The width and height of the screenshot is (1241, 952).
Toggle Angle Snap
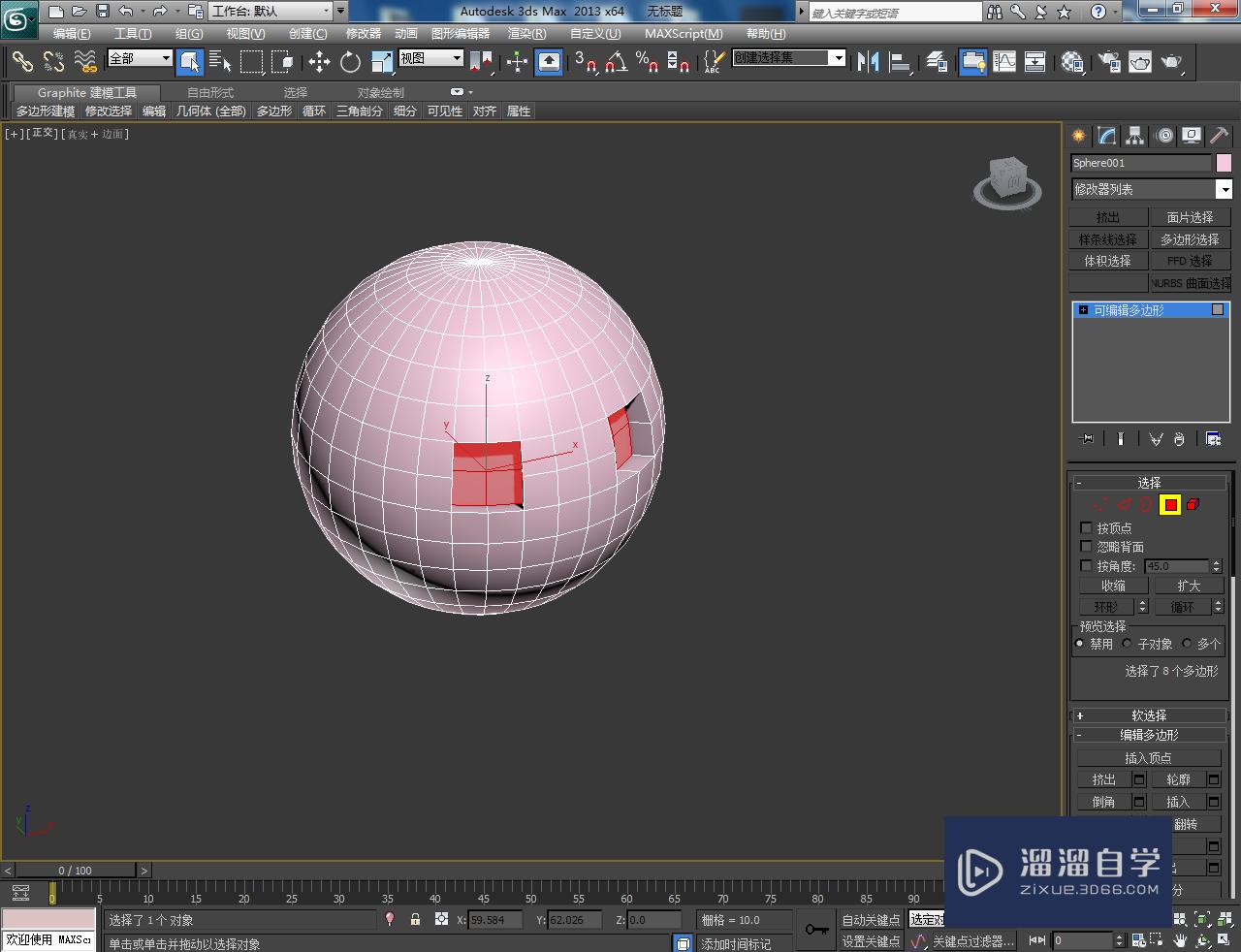[x=616, y=62]
